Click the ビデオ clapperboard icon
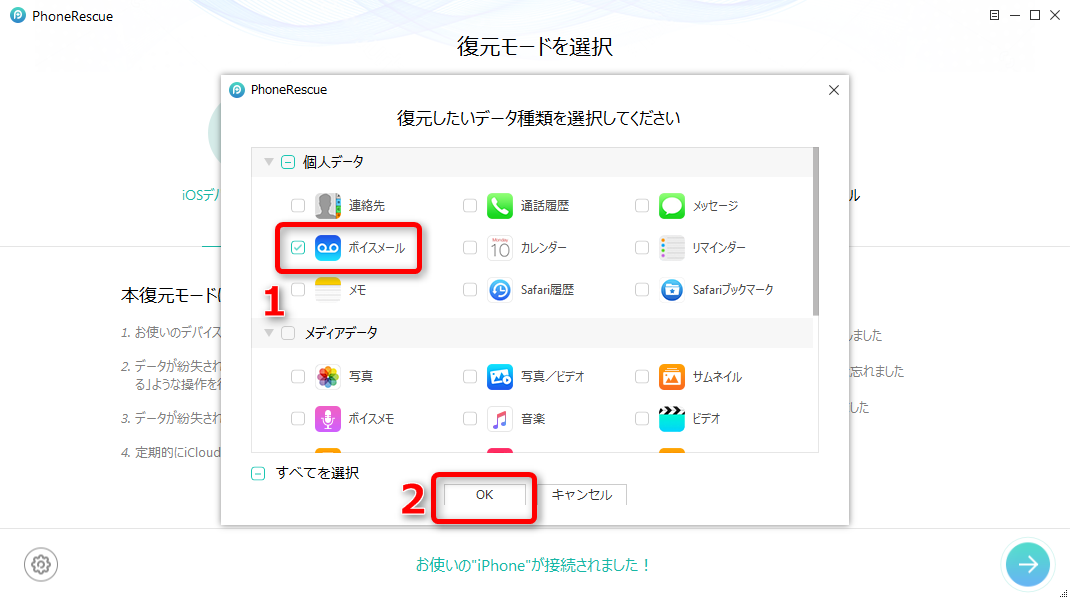Image resolution: width=1070 pixels, height=600 pixels. 671,418
